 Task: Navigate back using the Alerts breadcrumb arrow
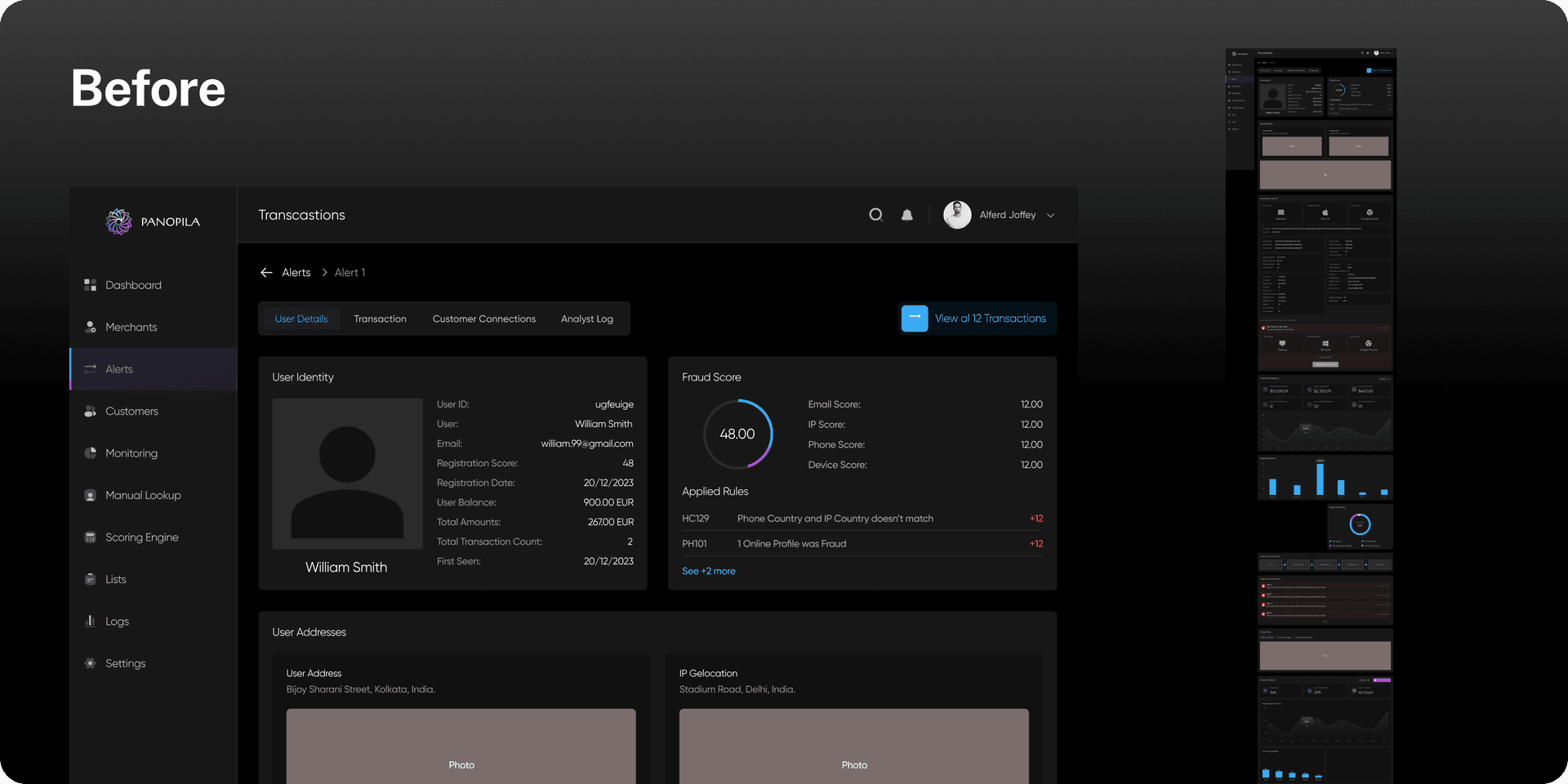tap(265, 272)
